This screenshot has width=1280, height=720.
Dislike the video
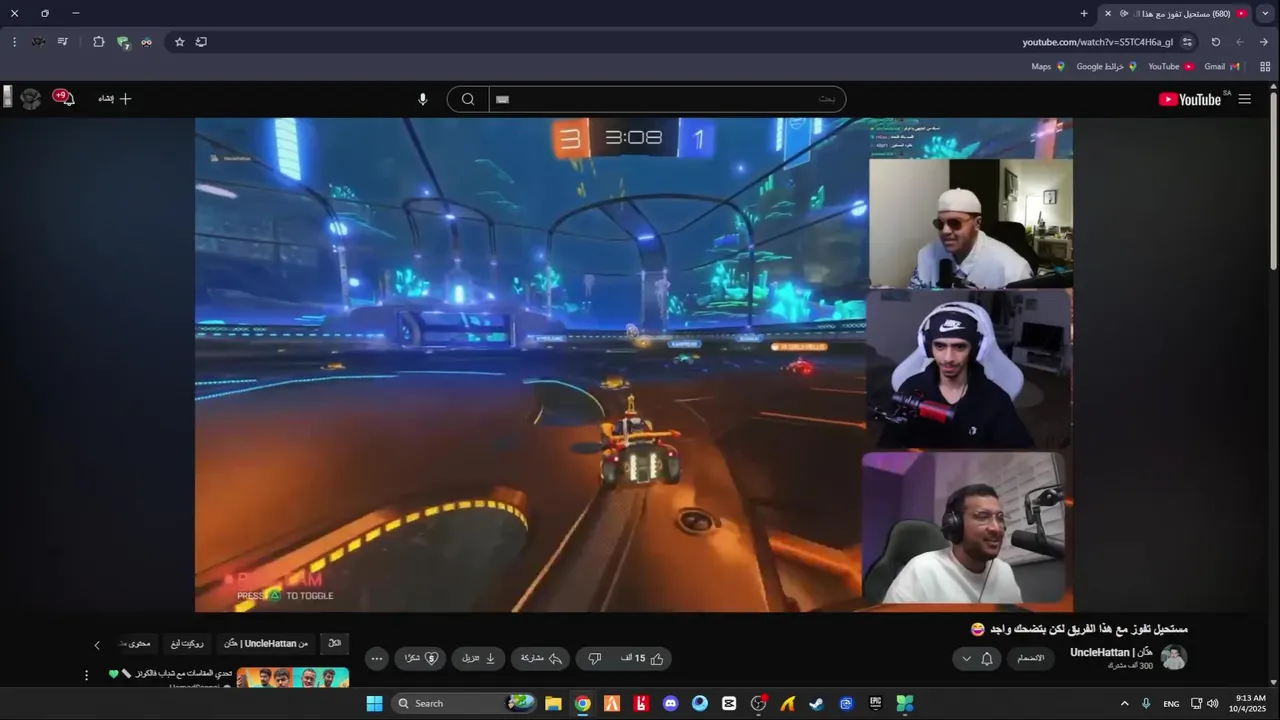(x=594, y=659)
